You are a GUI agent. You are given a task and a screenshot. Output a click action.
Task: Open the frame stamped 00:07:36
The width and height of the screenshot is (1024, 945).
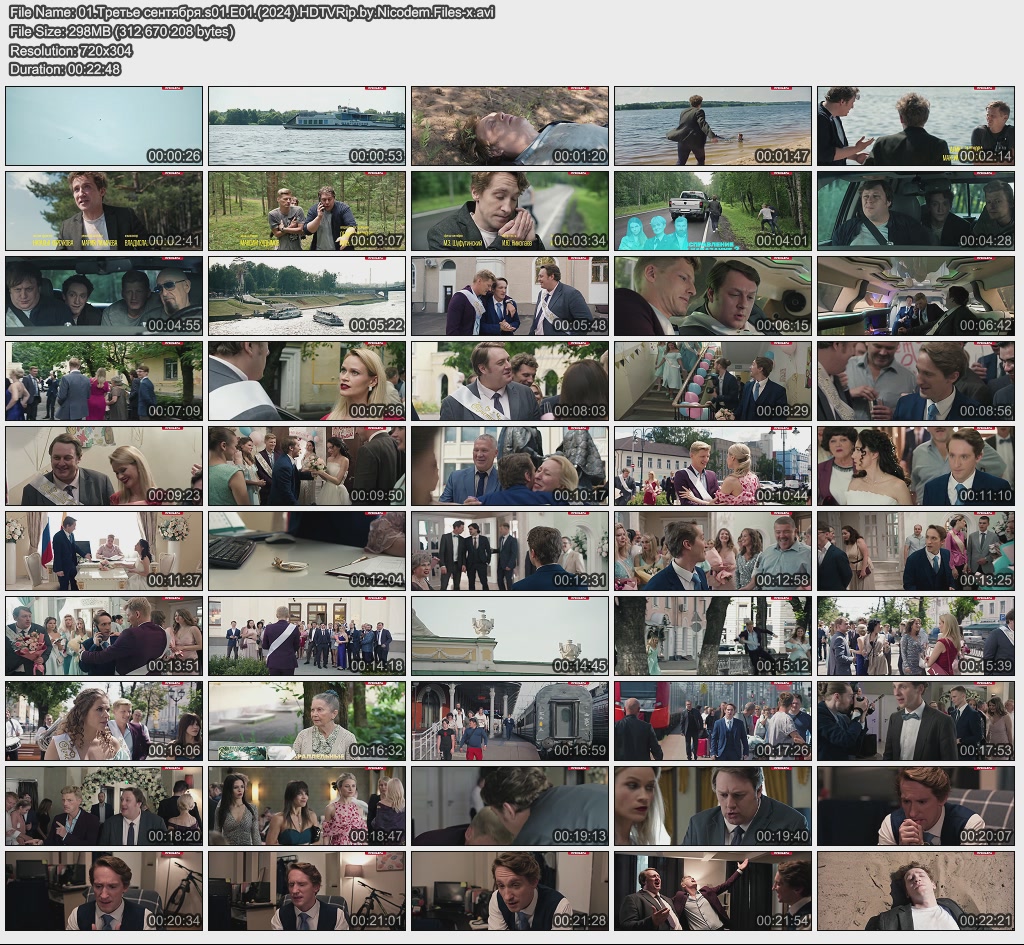coord(307,381)
